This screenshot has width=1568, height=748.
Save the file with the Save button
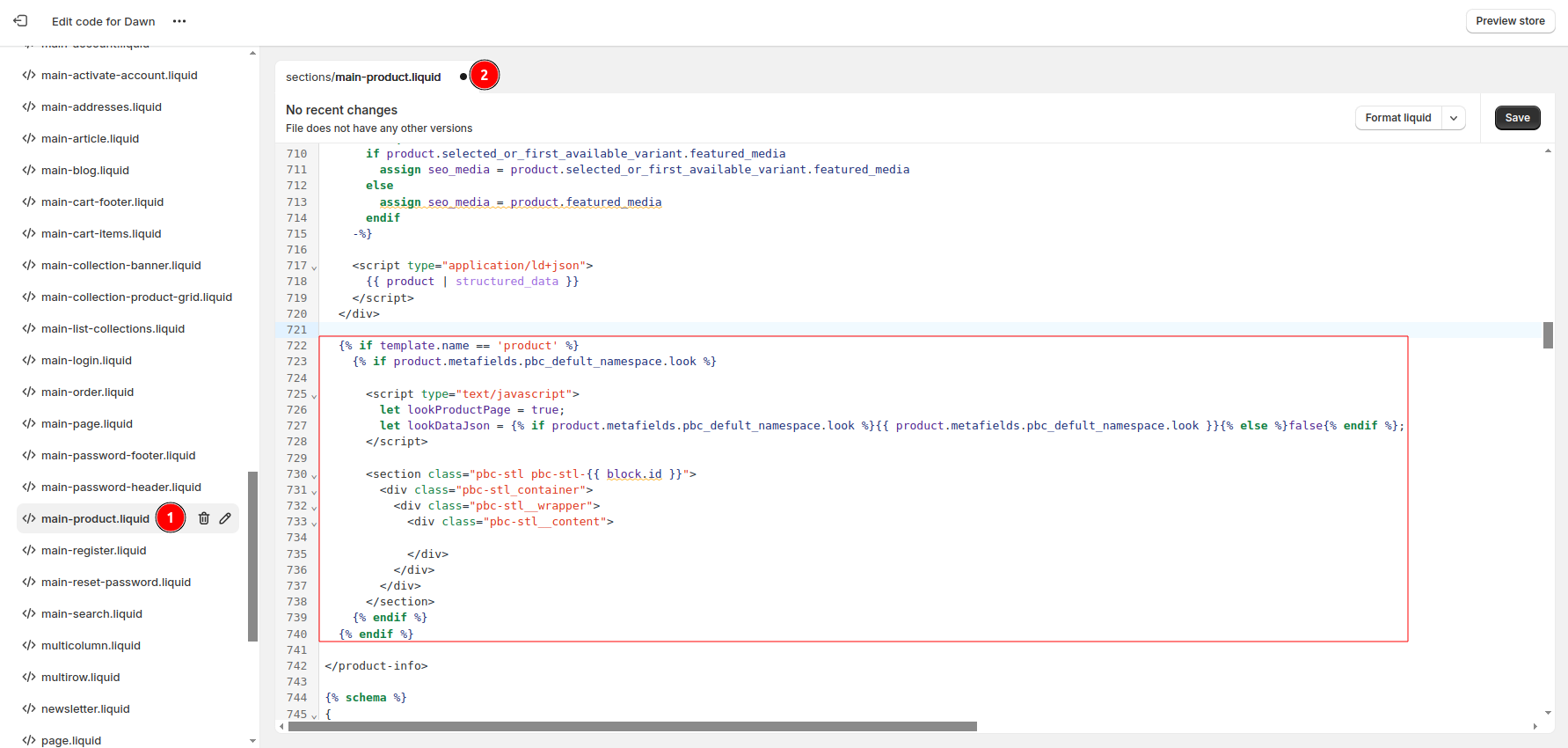pos(1517,118)
